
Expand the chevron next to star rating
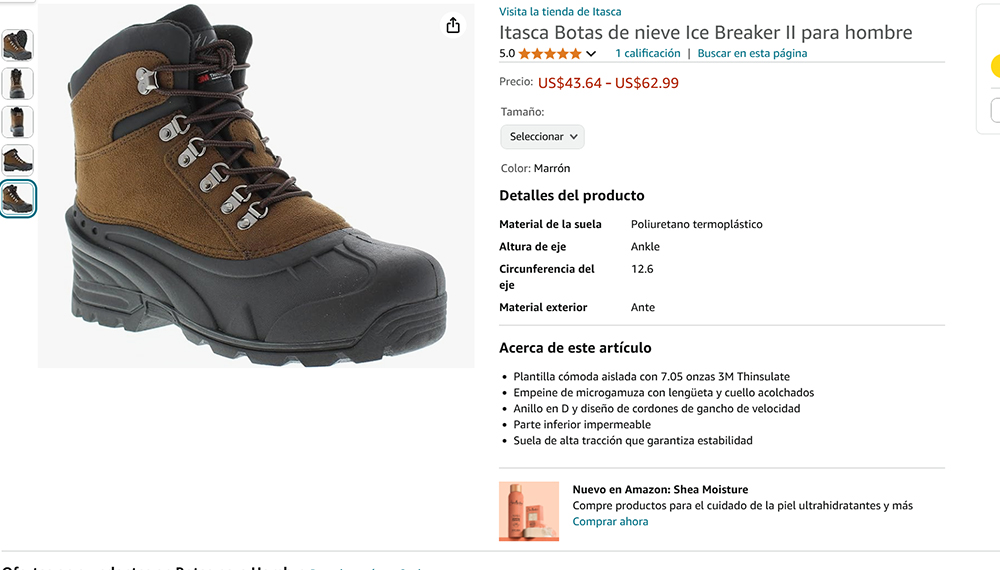(591, 54)
